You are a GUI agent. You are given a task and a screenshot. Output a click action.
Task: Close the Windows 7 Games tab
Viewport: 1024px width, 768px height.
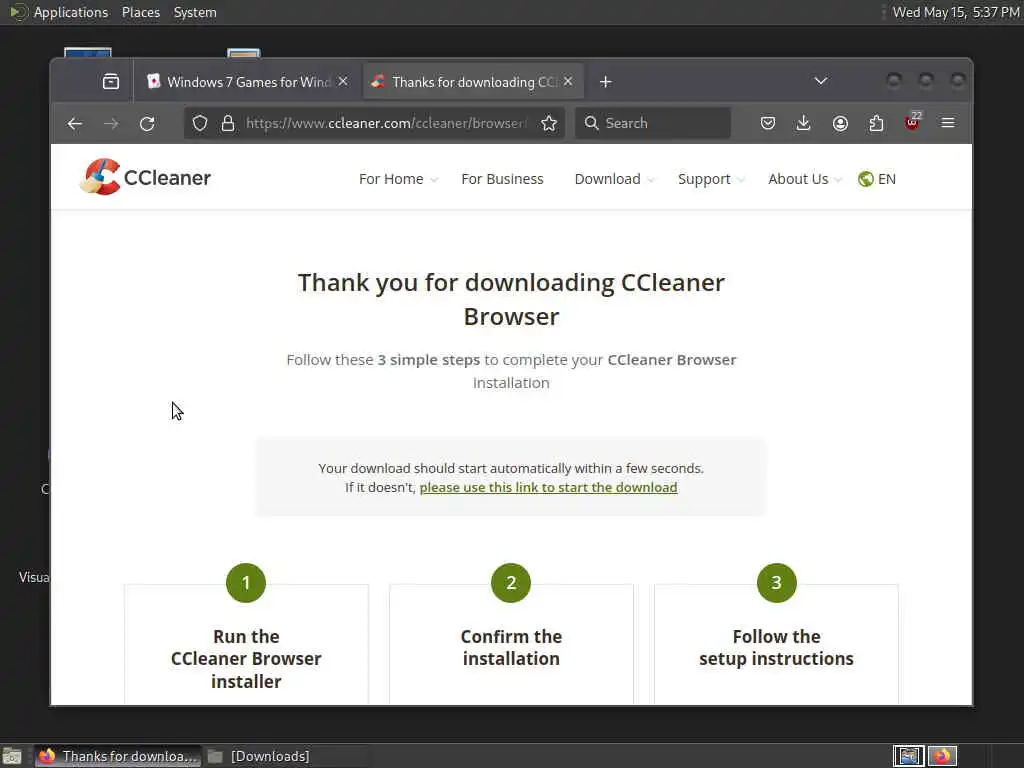[x=344, y=81]
